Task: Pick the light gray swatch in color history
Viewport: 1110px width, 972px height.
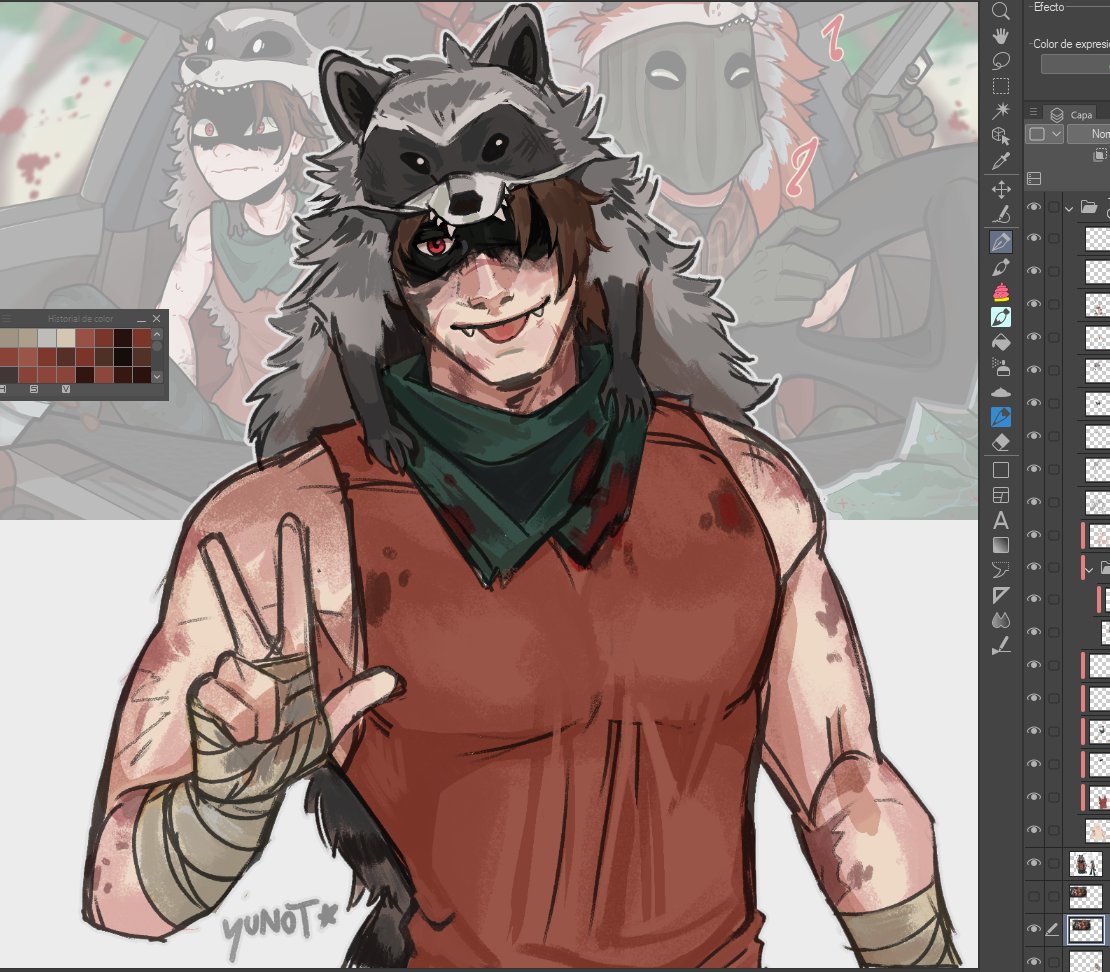Action: 47,338
